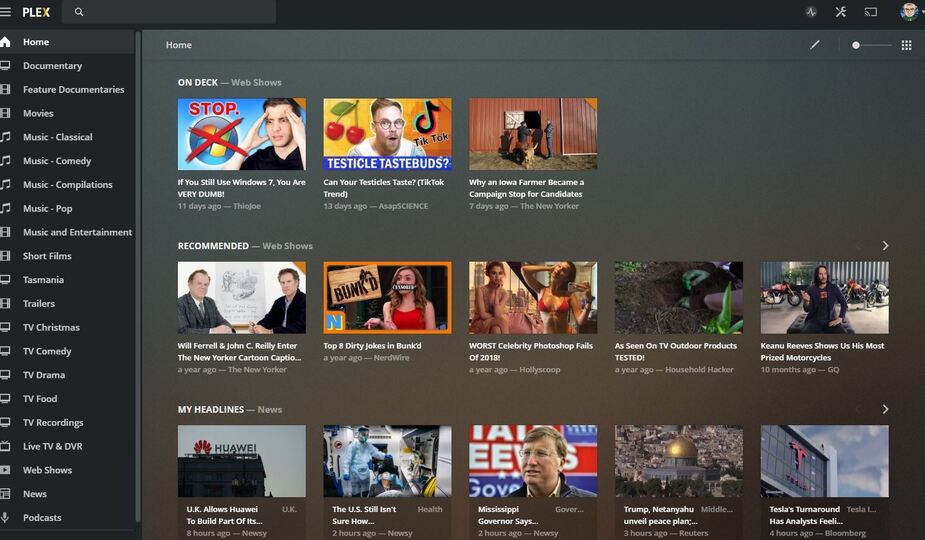The height and width of the screenshot is (540, 925).
Task: Open the hamburger menu icon
Action: pyautogui.click(x=5, y=12)
